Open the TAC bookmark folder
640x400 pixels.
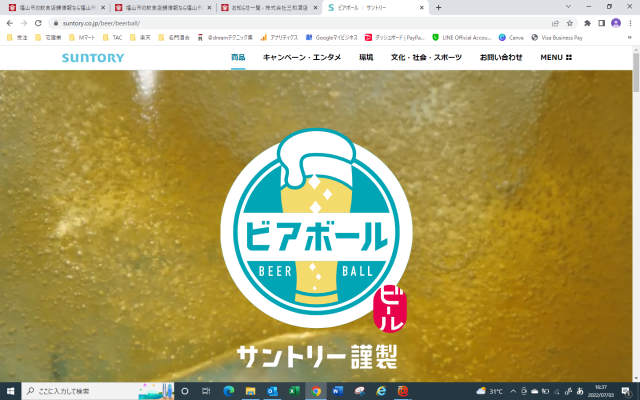point(113,38)
